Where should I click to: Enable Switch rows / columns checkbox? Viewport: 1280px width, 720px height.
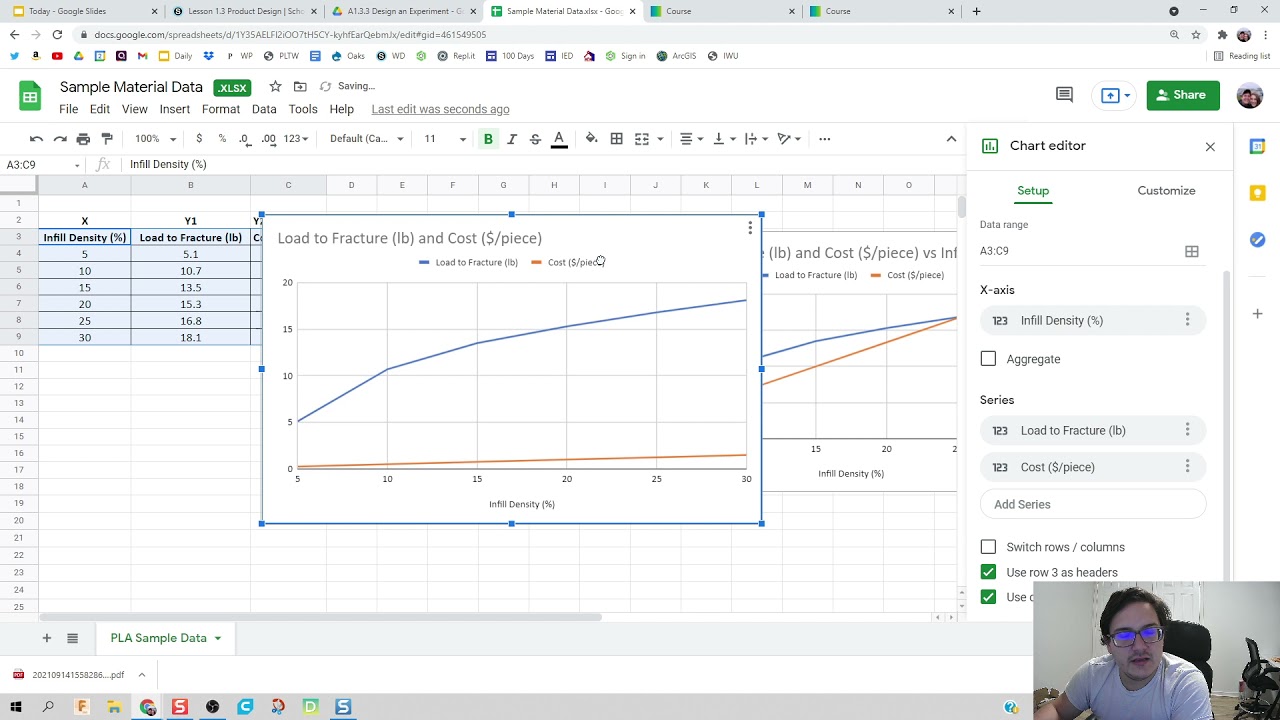click(988, 547)
